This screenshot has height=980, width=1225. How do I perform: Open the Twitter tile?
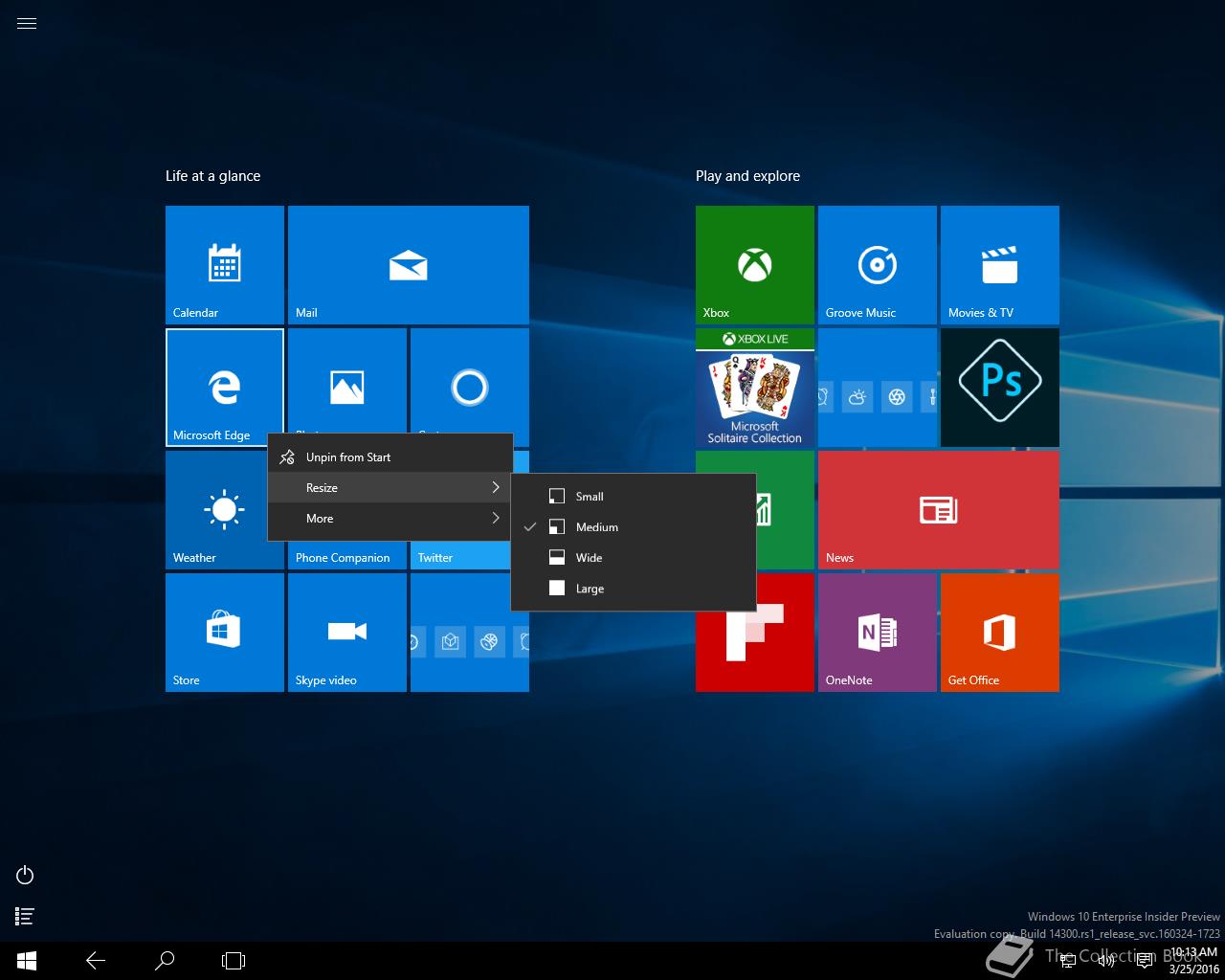(460, 556)
